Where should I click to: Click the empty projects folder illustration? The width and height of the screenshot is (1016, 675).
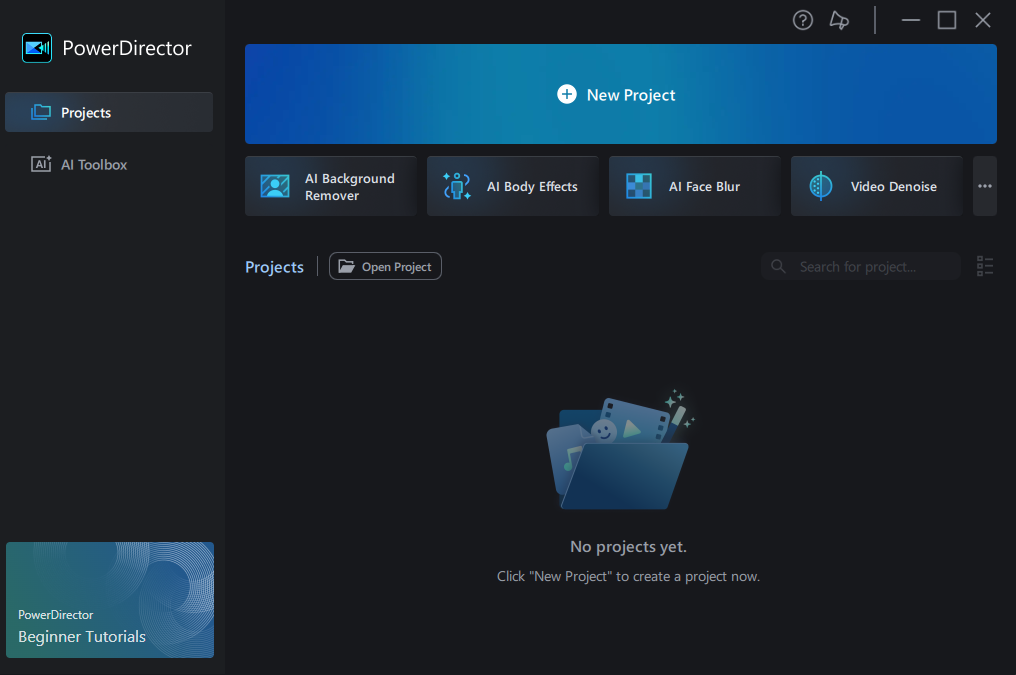[x=620, y=450]
